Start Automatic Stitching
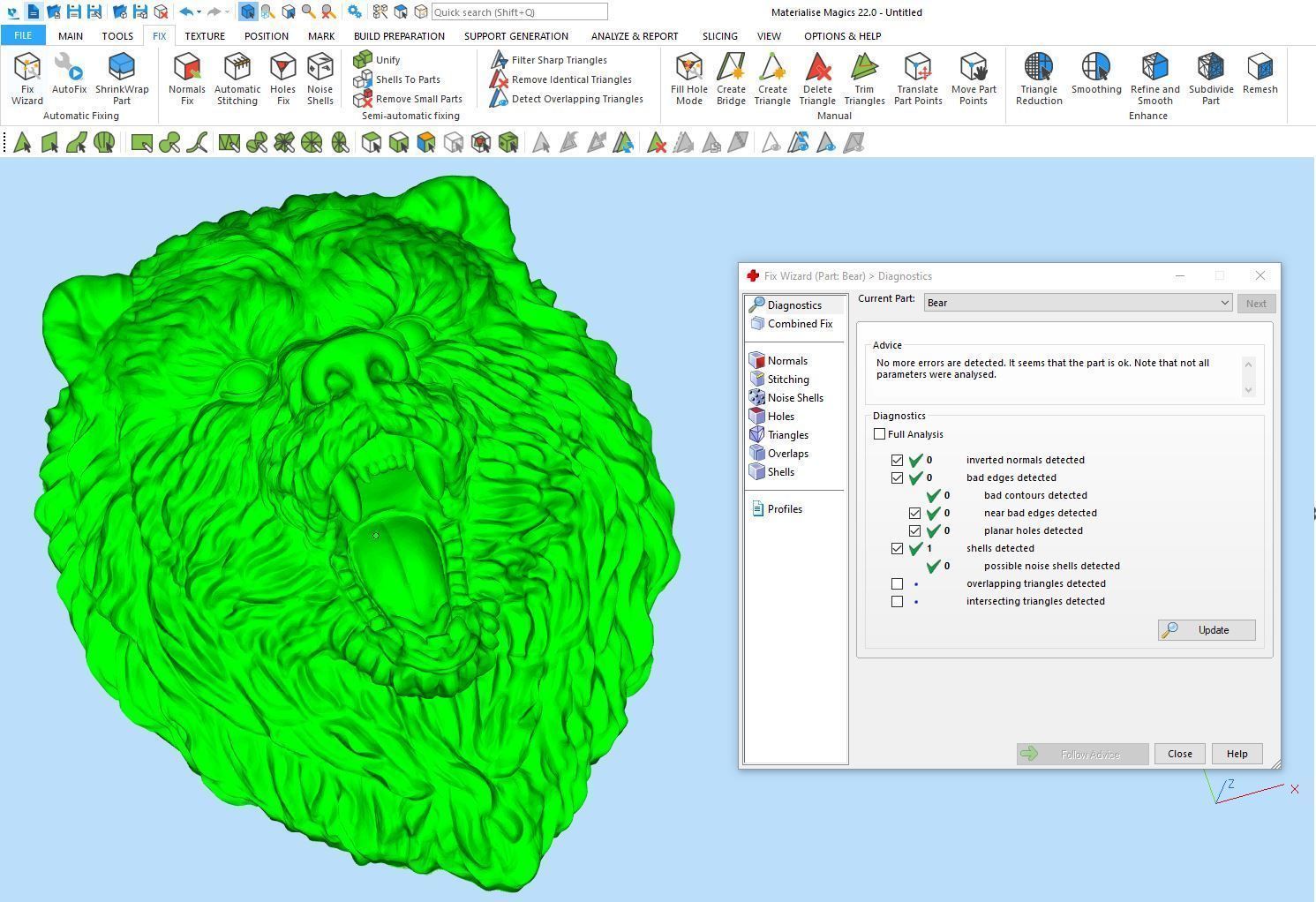Viewport: 1316px width, 902px height. coord(237,79)
